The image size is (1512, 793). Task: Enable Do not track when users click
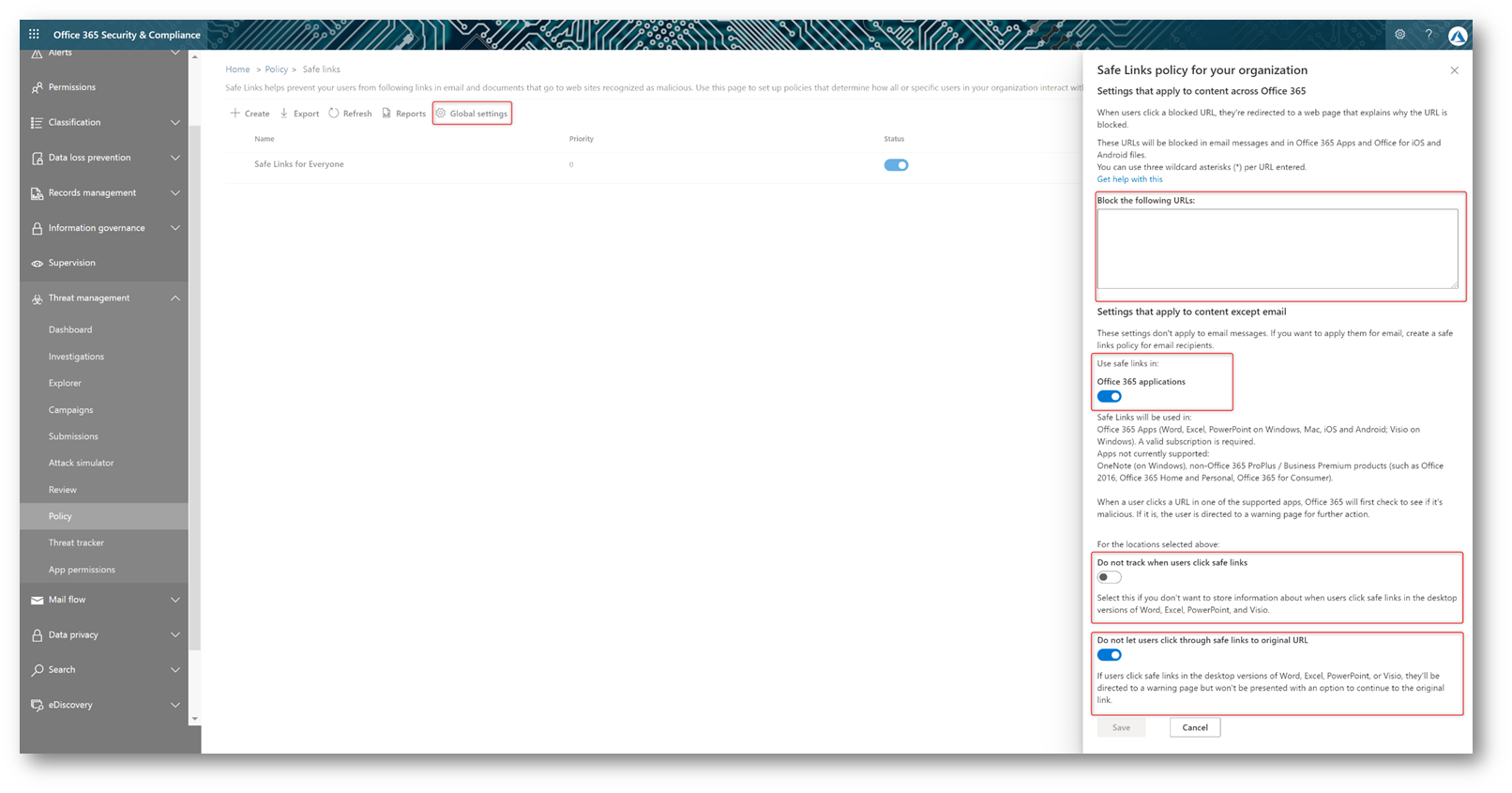1110,578
